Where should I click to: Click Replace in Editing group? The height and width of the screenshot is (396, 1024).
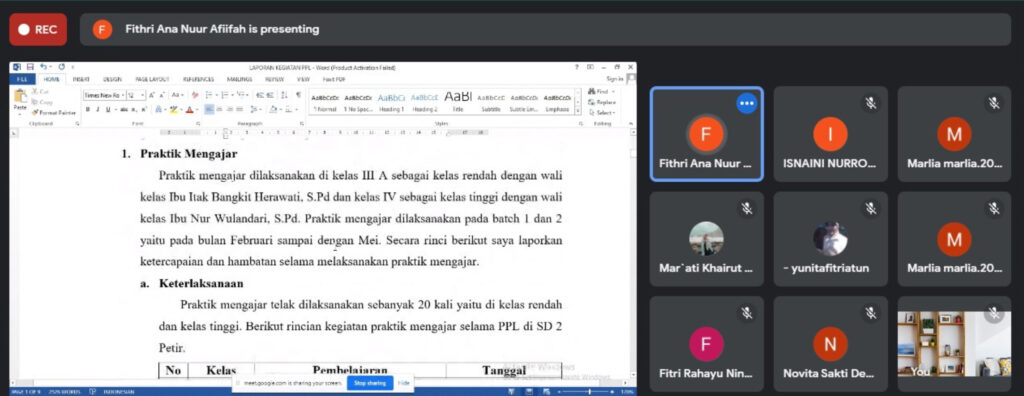[601, 103]
